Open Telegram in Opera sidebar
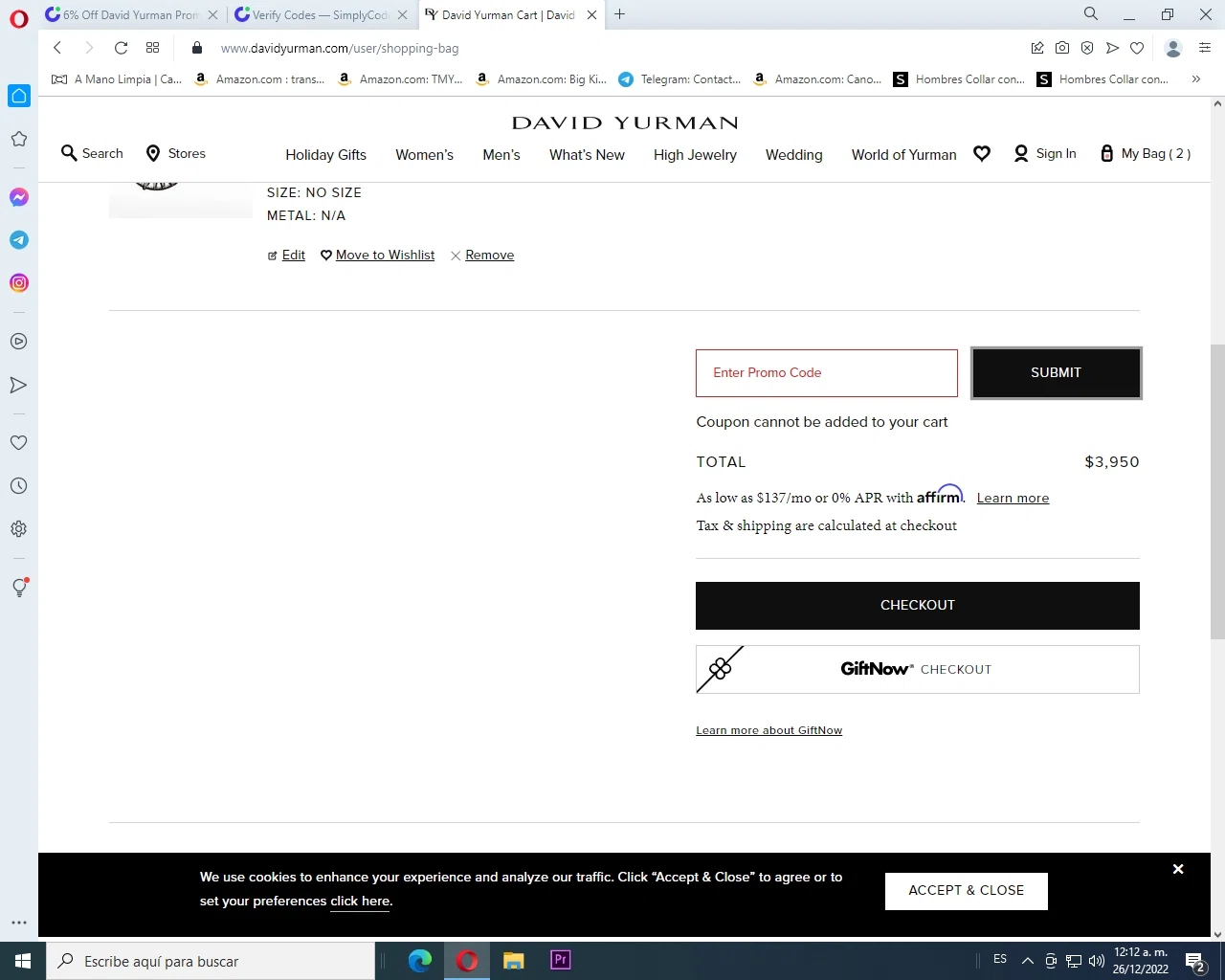The width and height of the screenshot is (1225, 980). click(x=19, y=240)
